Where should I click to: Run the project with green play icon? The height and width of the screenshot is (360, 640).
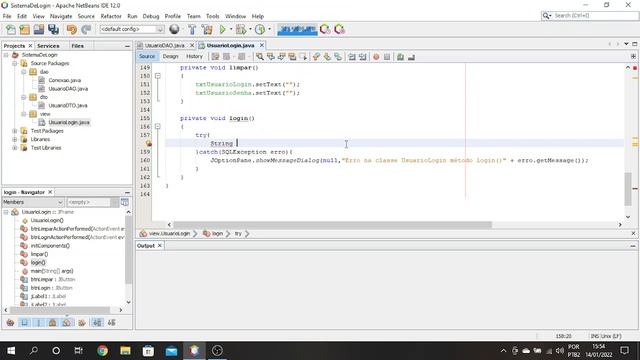[x=222, y=29]
